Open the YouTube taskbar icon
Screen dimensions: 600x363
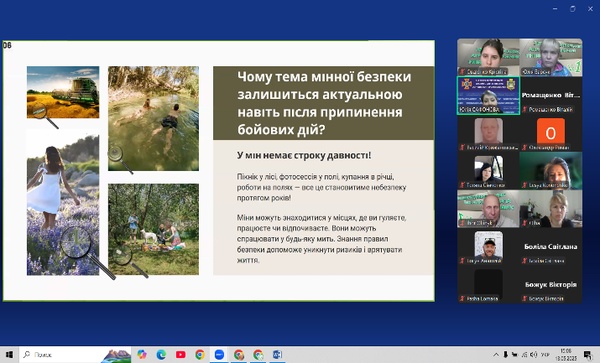(181, 355)
